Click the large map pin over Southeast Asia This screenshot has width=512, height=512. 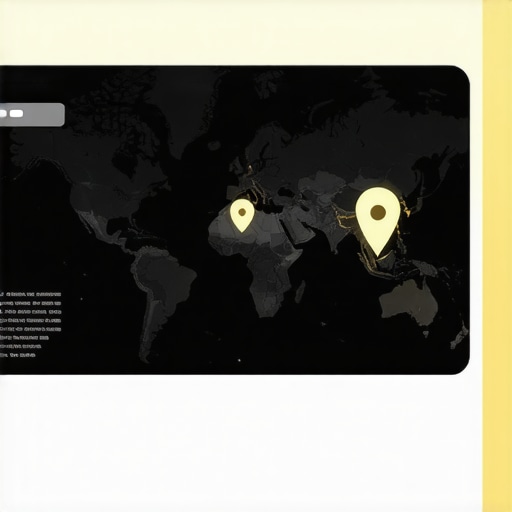pyautogui.click(x=378, y=221)
